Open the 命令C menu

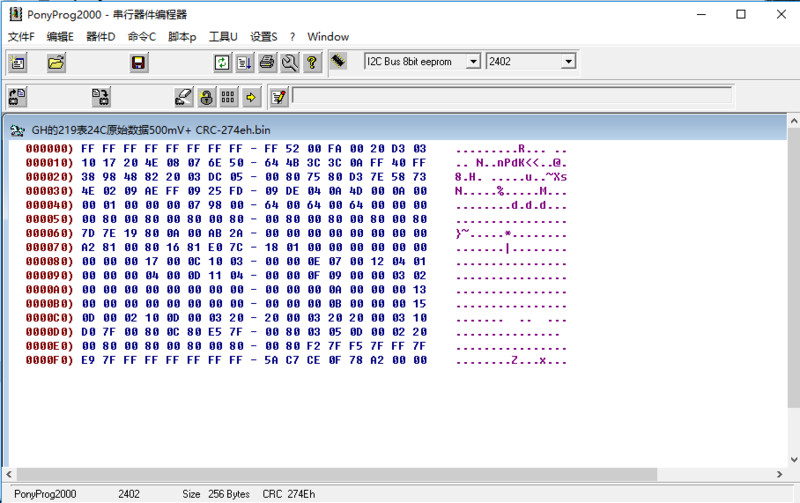tap(141, 37)
